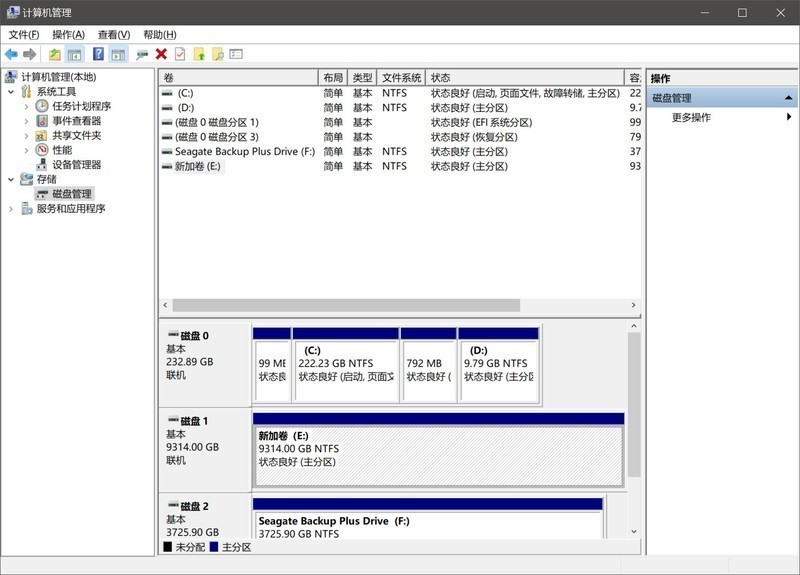
Task: Click the Up one level folder icon
Action: click(55, 54)
